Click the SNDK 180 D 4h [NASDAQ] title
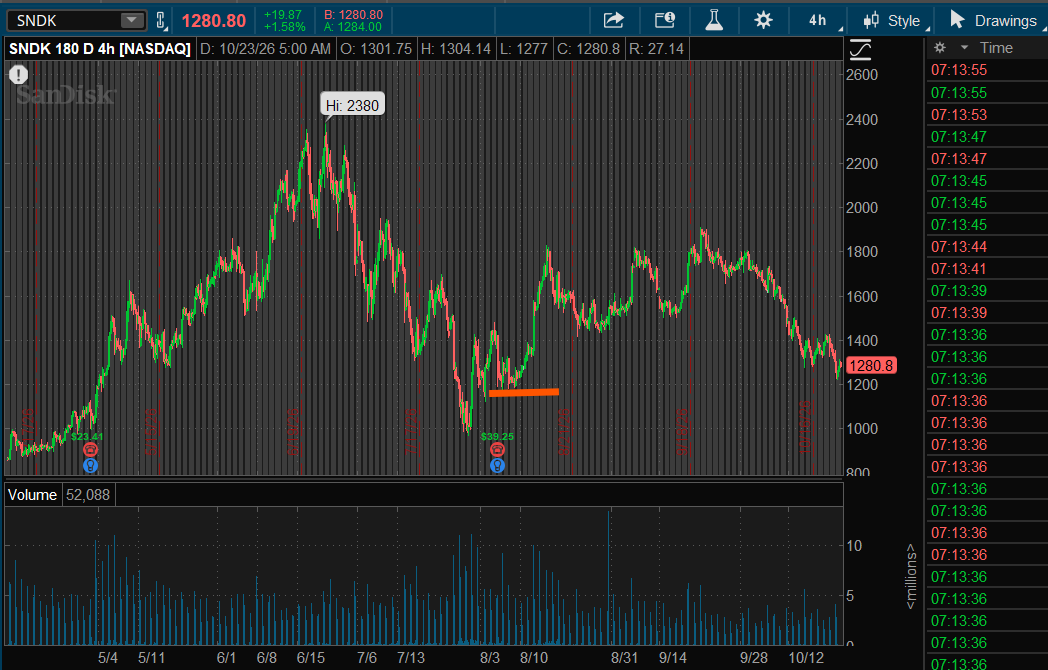This screenshot has width=1048, height=670. click(100, 49)
